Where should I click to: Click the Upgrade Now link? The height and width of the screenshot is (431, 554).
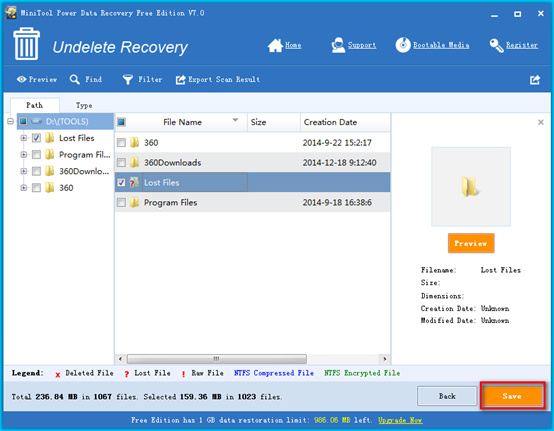(400, 420)
